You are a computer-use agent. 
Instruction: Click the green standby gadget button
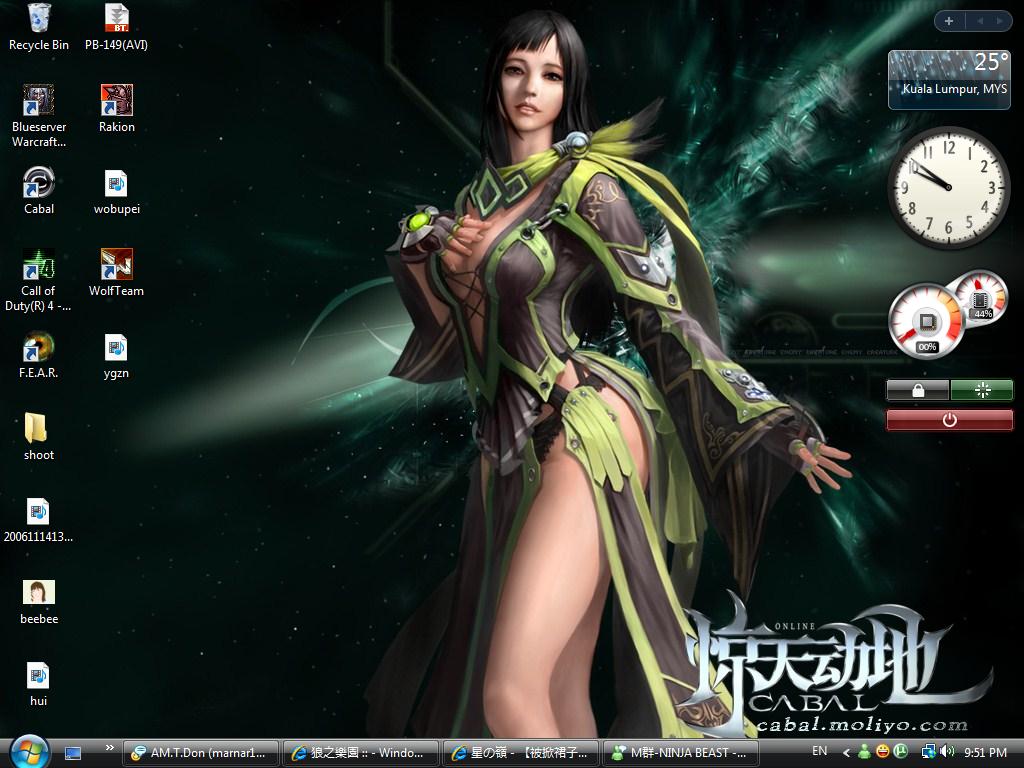pyautogui.click(x=982, y=391)
